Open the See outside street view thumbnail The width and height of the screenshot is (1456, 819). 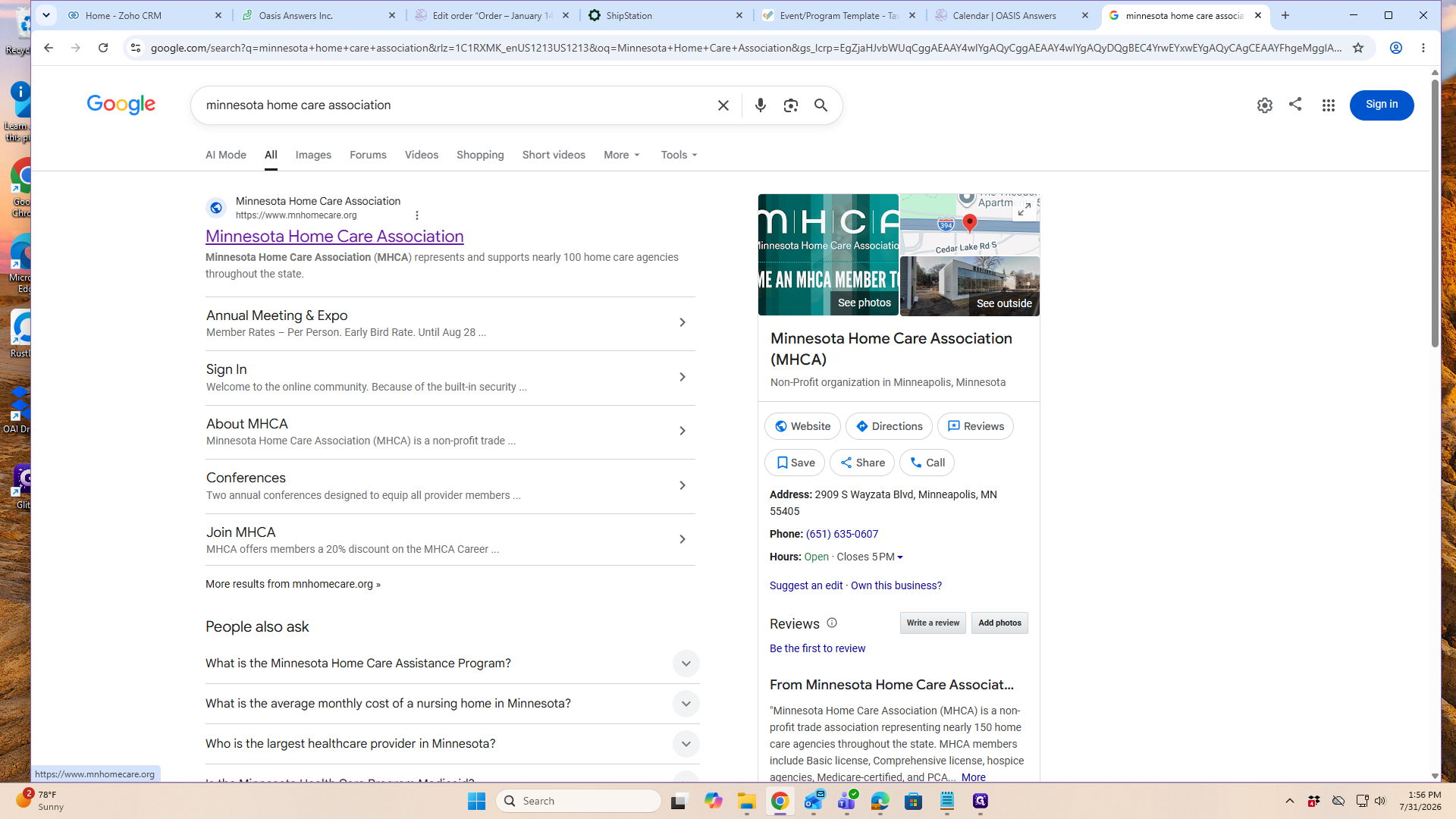(x=970, y=286)
